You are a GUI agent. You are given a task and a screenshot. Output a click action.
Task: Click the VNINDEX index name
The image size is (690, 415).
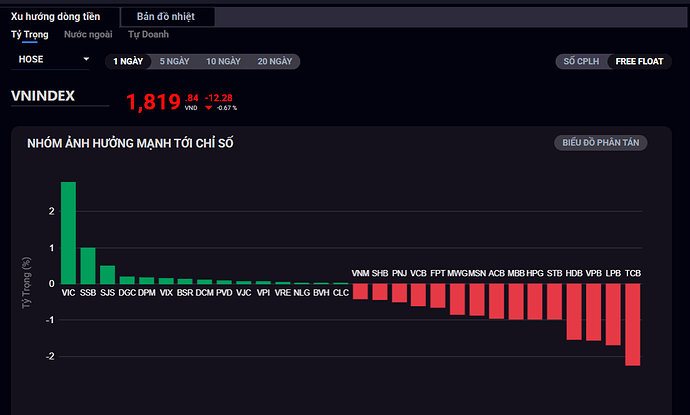43,96
